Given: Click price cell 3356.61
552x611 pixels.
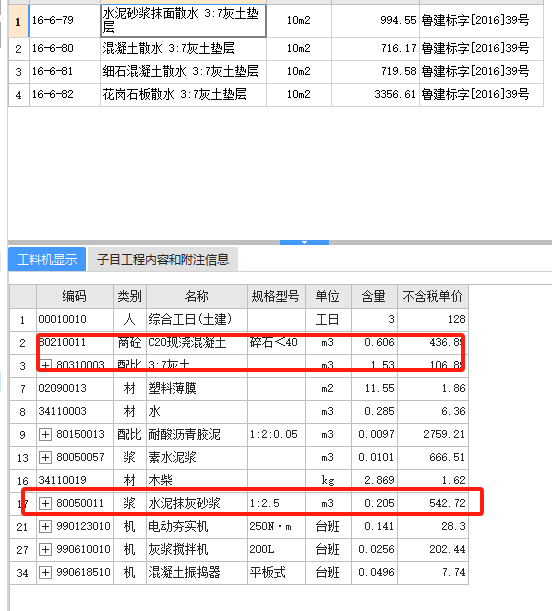Looking at the screenshot, I should coord(375,95).
